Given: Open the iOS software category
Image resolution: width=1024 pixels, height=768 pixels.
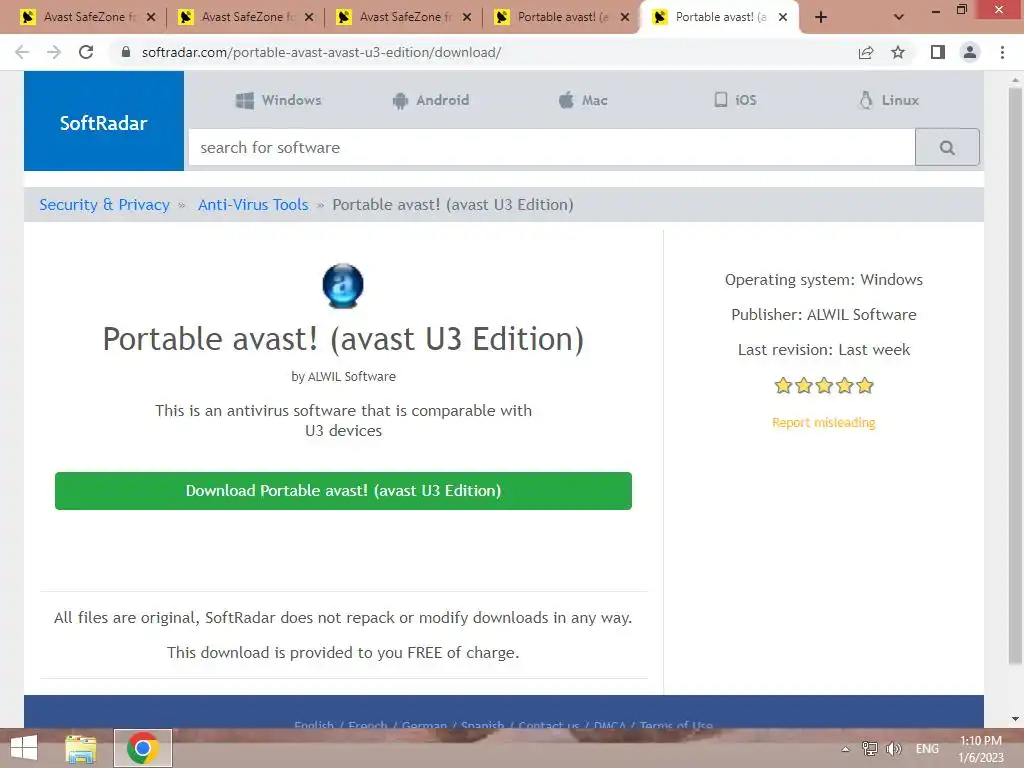Looking at the screenshot, I should coord(735,100).
